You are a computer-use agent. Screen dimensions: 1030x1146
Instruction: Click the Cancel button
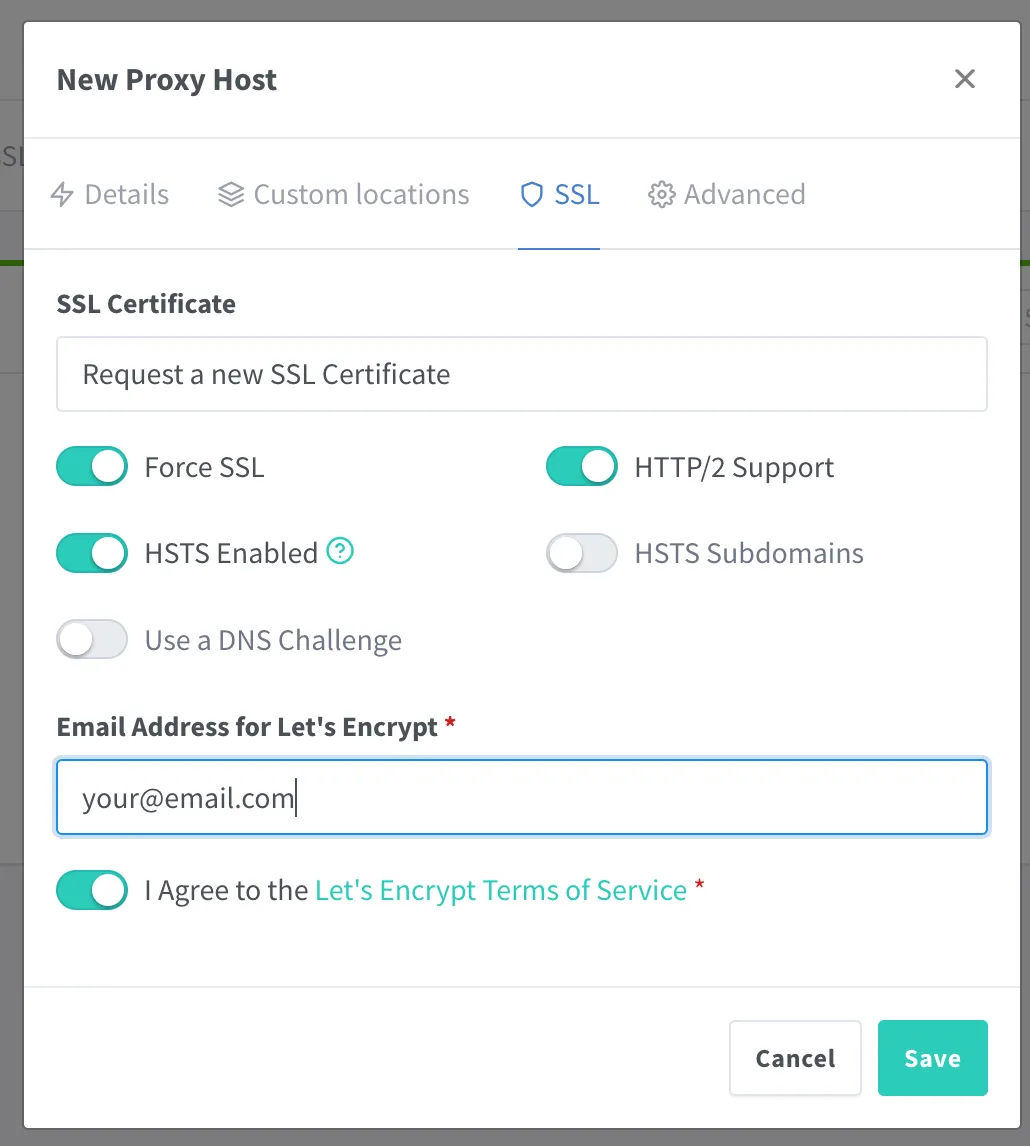[795, 1058]
